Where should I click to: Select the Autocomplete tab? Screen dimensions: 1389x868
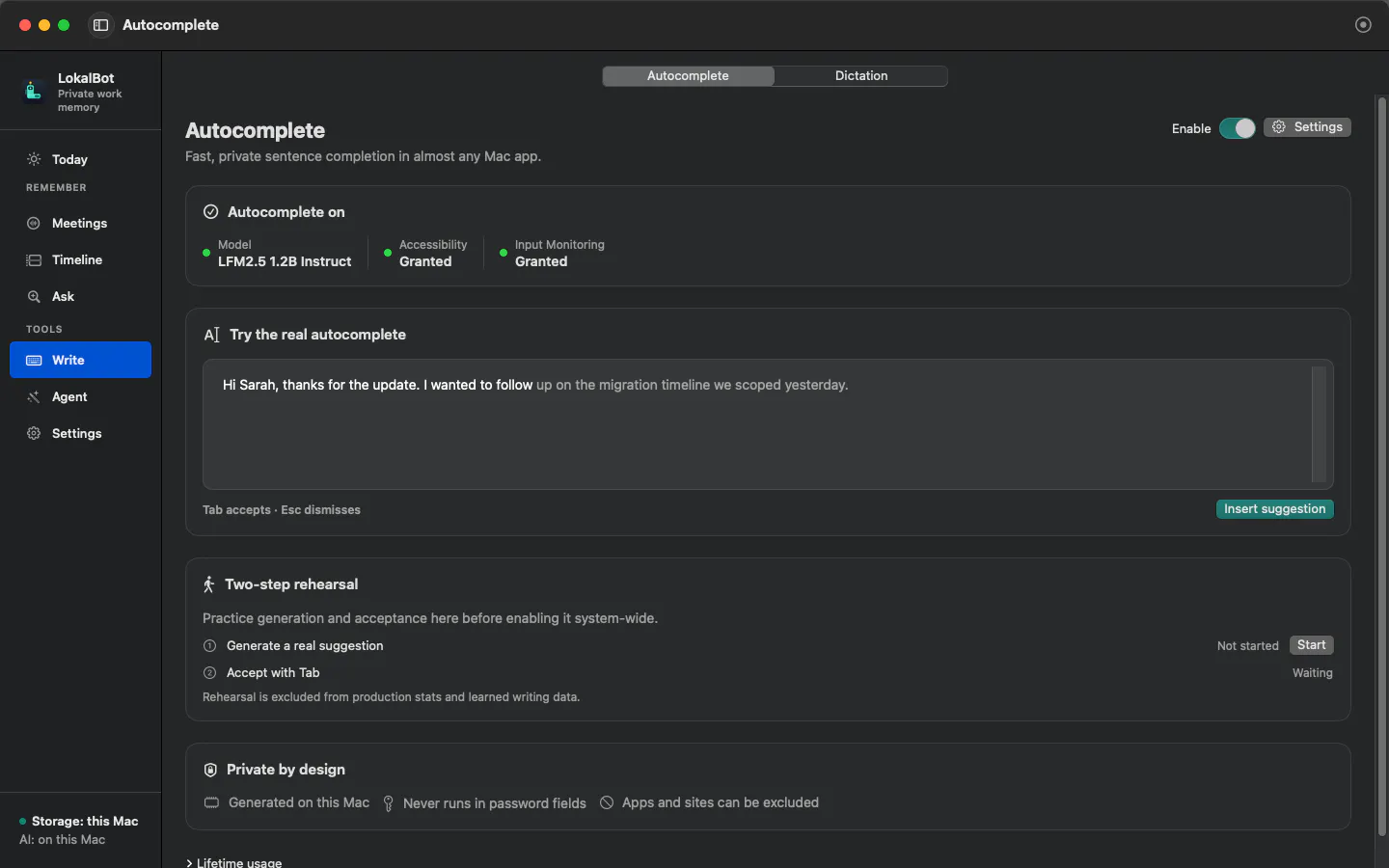(688, 76)
